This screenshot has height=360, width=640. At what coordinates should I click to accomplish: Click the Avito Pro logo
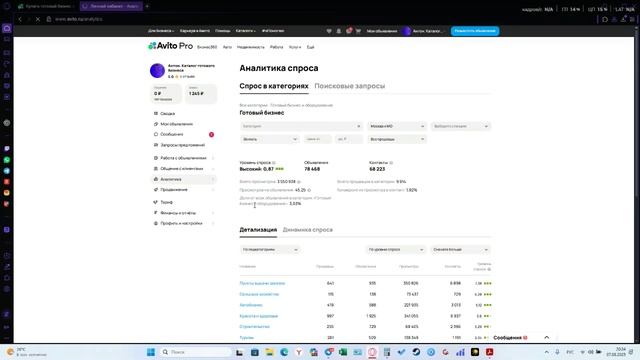coord(170,46)
